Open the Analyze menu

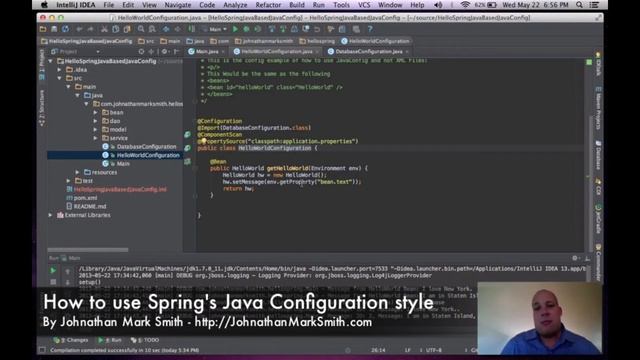pos(235,5)
